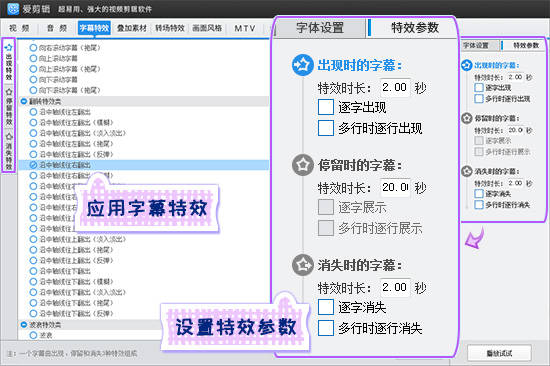Image resolution: width=550 pixels, height=366 pixels.
Task: Select 向上滚动字幕 effect without trailing
Action: tap(53, 58)
